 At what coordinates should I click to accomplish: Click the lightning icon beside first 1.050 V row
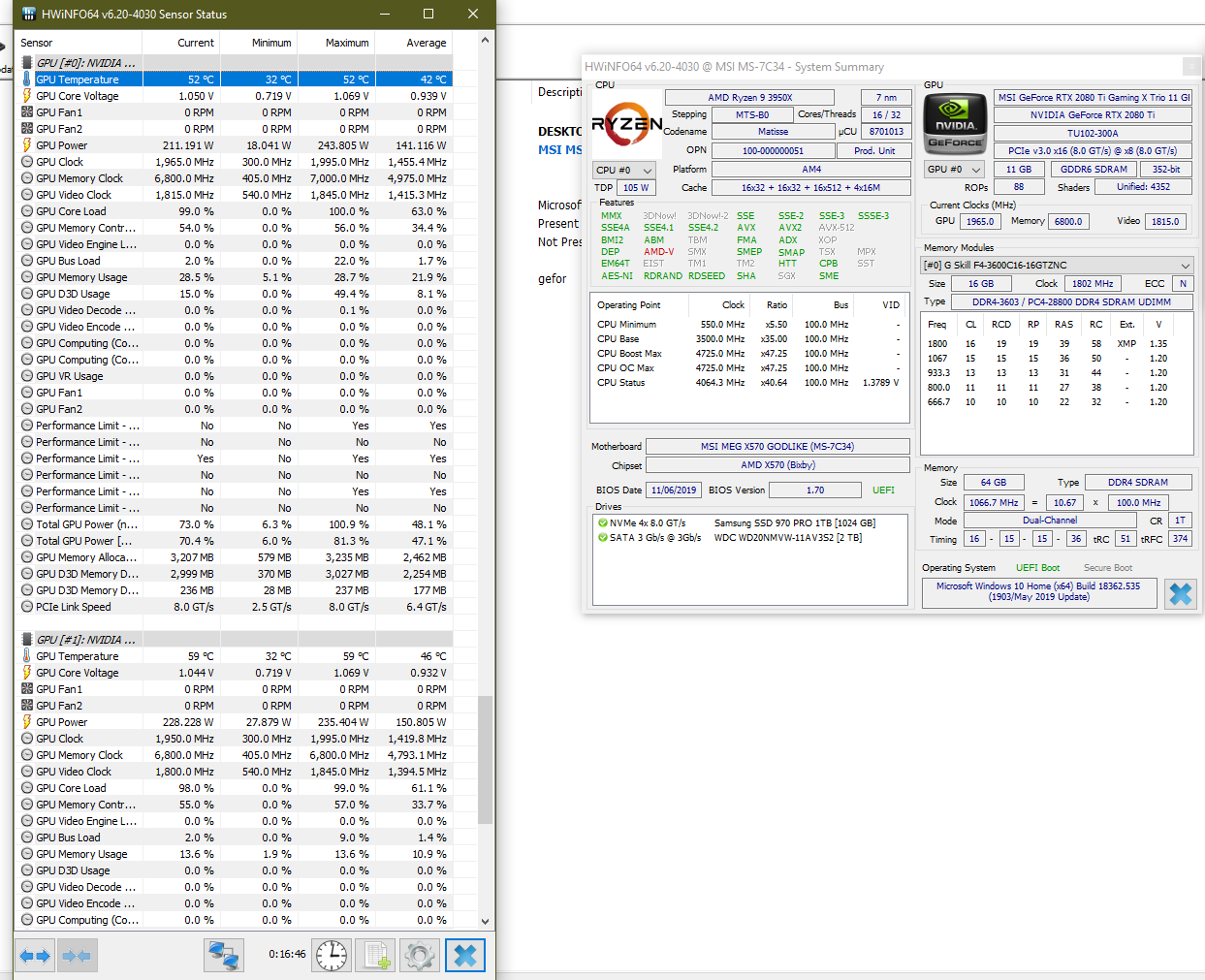coord(27,96)
